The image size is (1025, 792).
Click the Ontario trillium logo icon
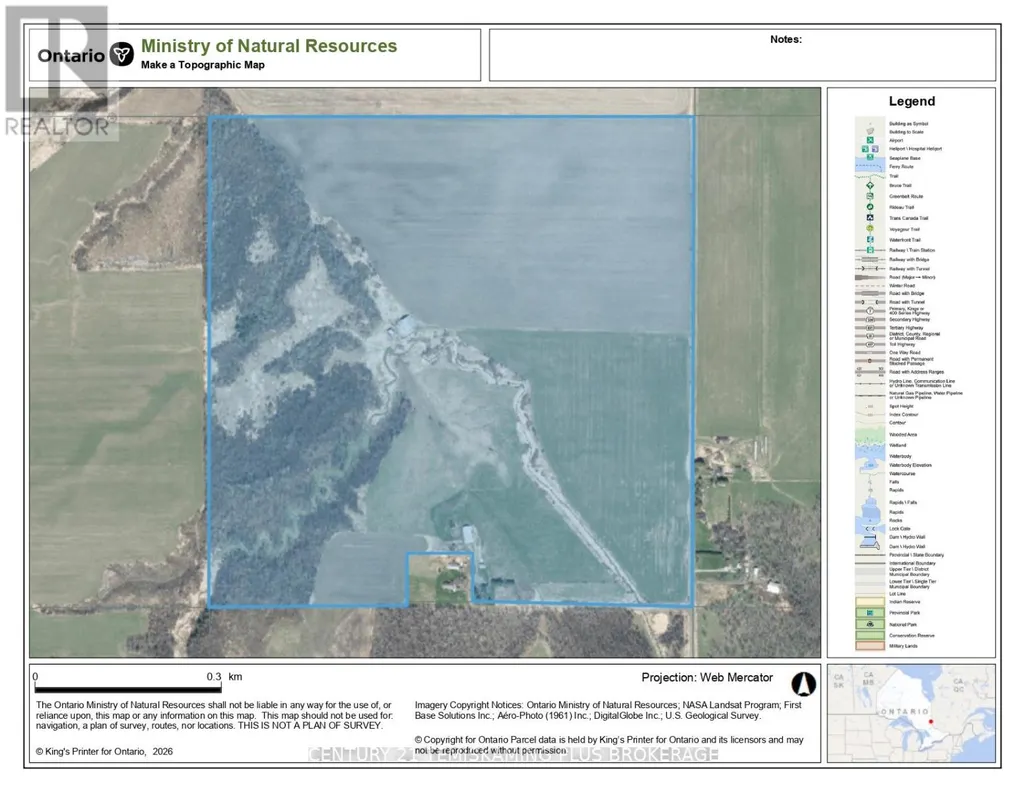(121, 54)
